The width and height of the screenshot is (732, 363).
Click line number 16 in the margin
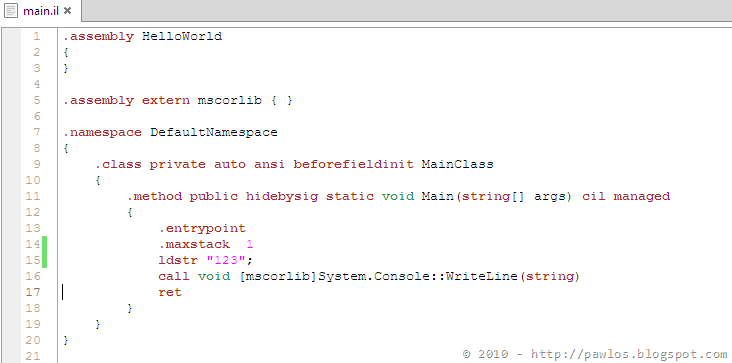33,276
